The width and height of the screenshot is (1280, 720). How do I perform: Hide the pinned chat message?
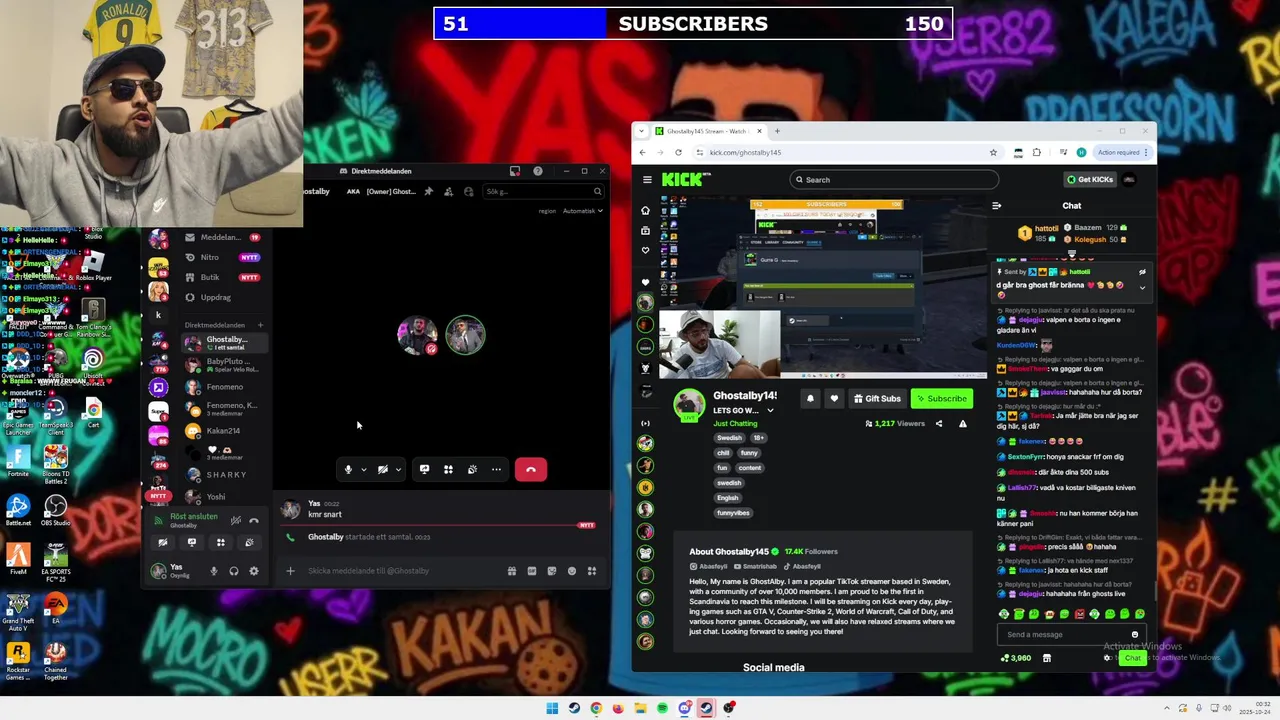pyautogui.click(x=1142, y=271)
